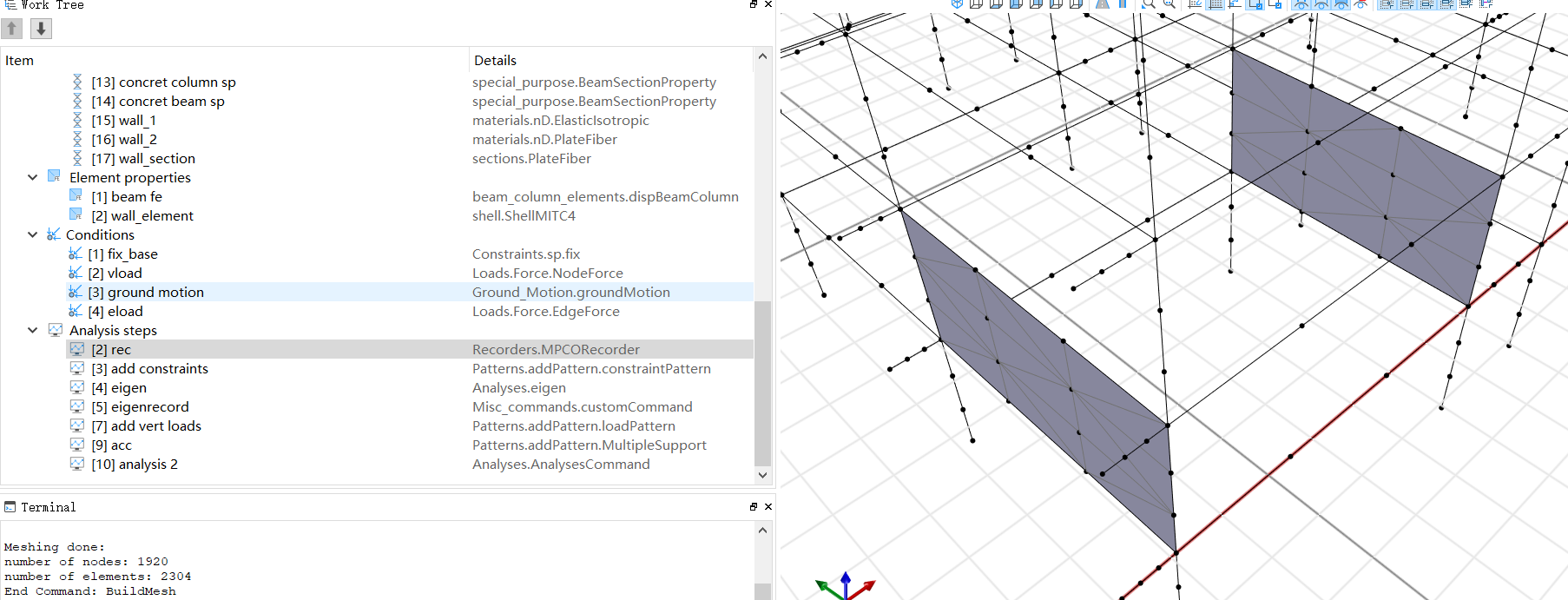
Task: Click the fix_base condition icon
Action: (76, 254)
